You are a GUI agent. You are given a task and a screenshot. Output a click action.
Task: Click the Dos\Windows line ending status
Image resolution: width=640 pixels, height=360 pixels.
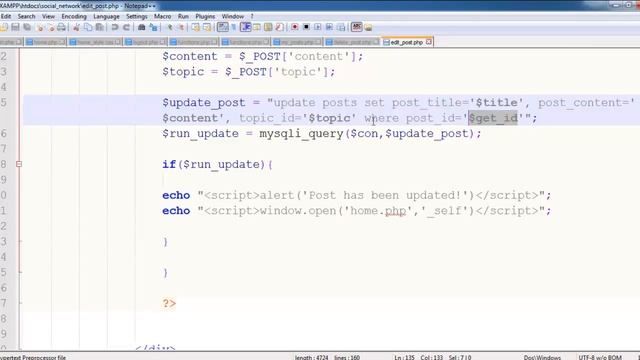tap(542, 357)
